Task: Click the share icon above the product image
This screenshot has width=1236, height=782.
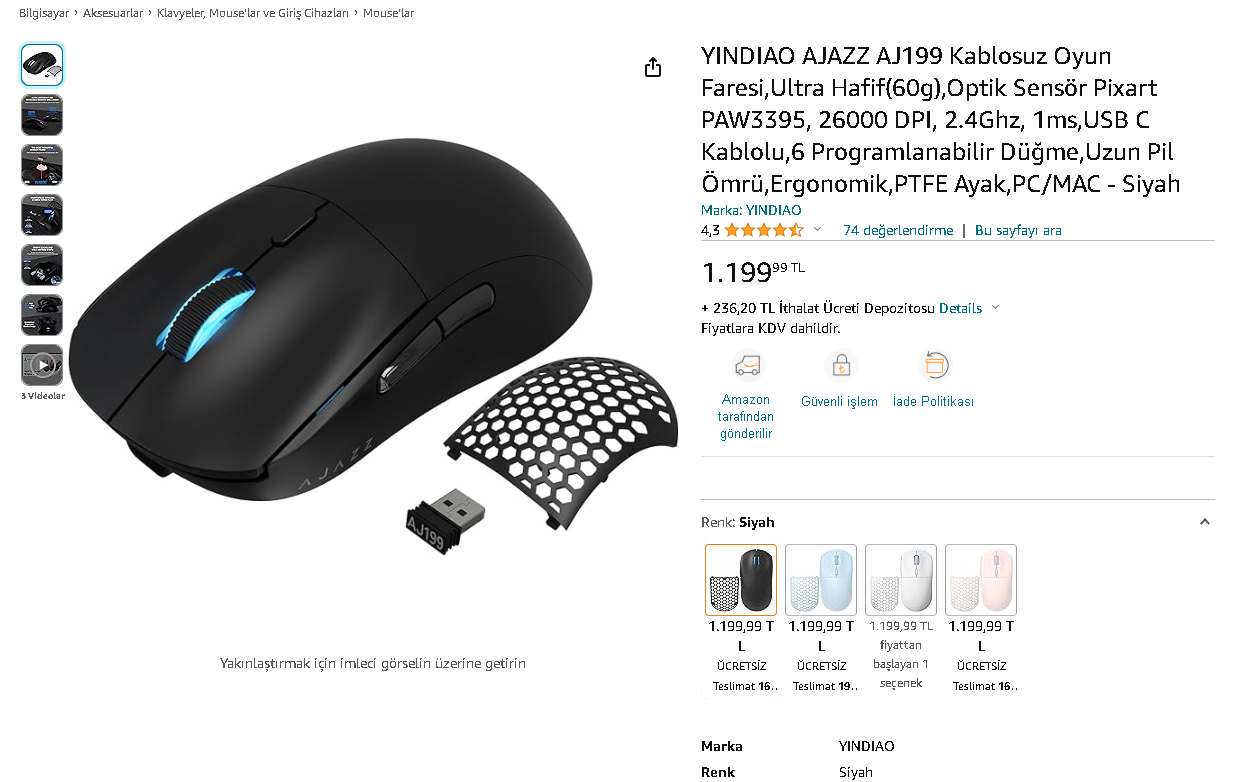Action: [x=653, y=67]
